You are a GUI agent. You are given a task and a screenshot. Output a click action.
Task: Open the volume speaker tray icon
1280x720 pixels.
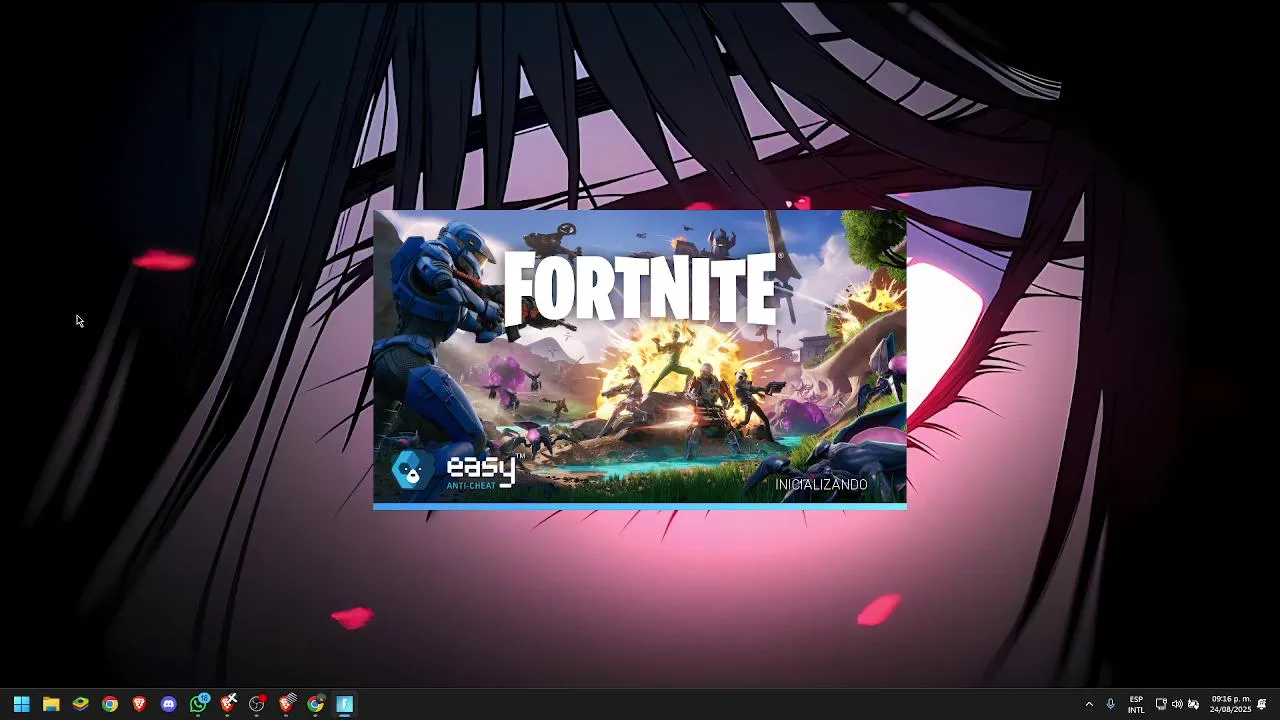1177,704
